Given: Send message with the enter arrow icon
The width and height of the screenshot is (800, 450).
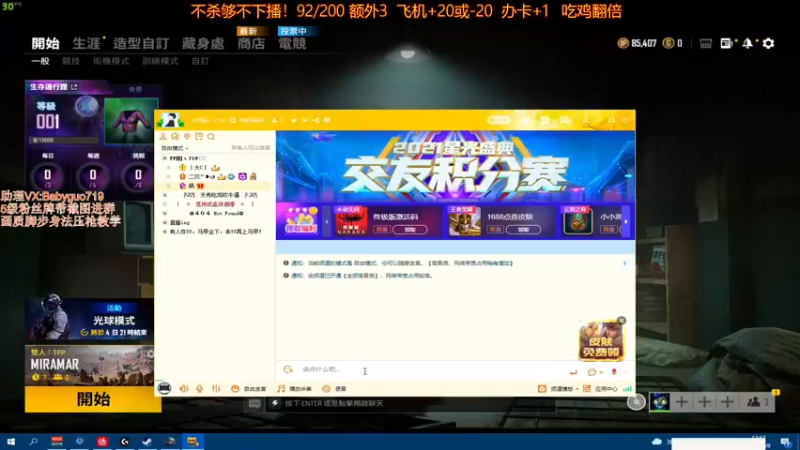Looking at the screenshot, I should tap(573, 372).
